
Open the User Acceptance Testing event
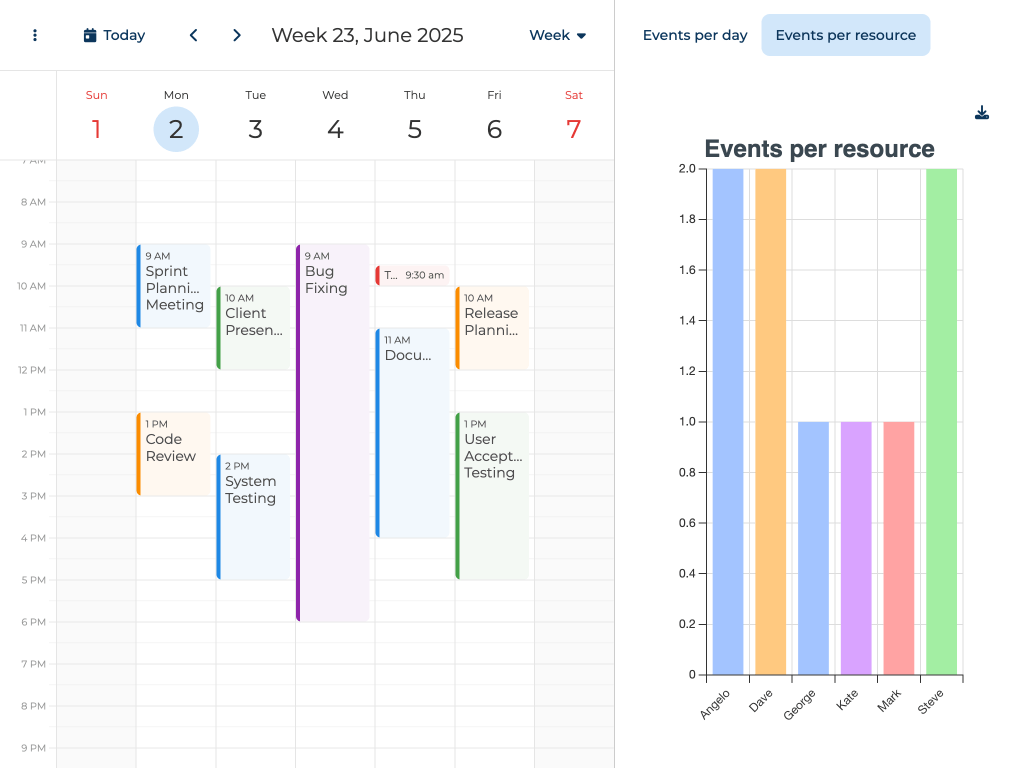click(492, 495)
